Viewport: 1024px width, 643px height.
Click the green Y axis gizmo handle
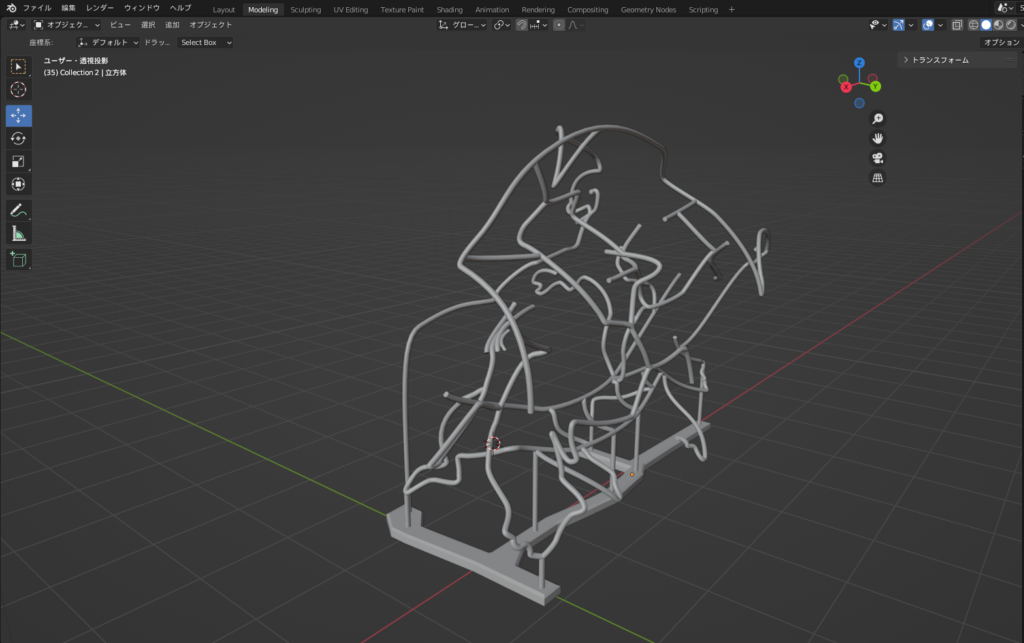tap(875, 86)
